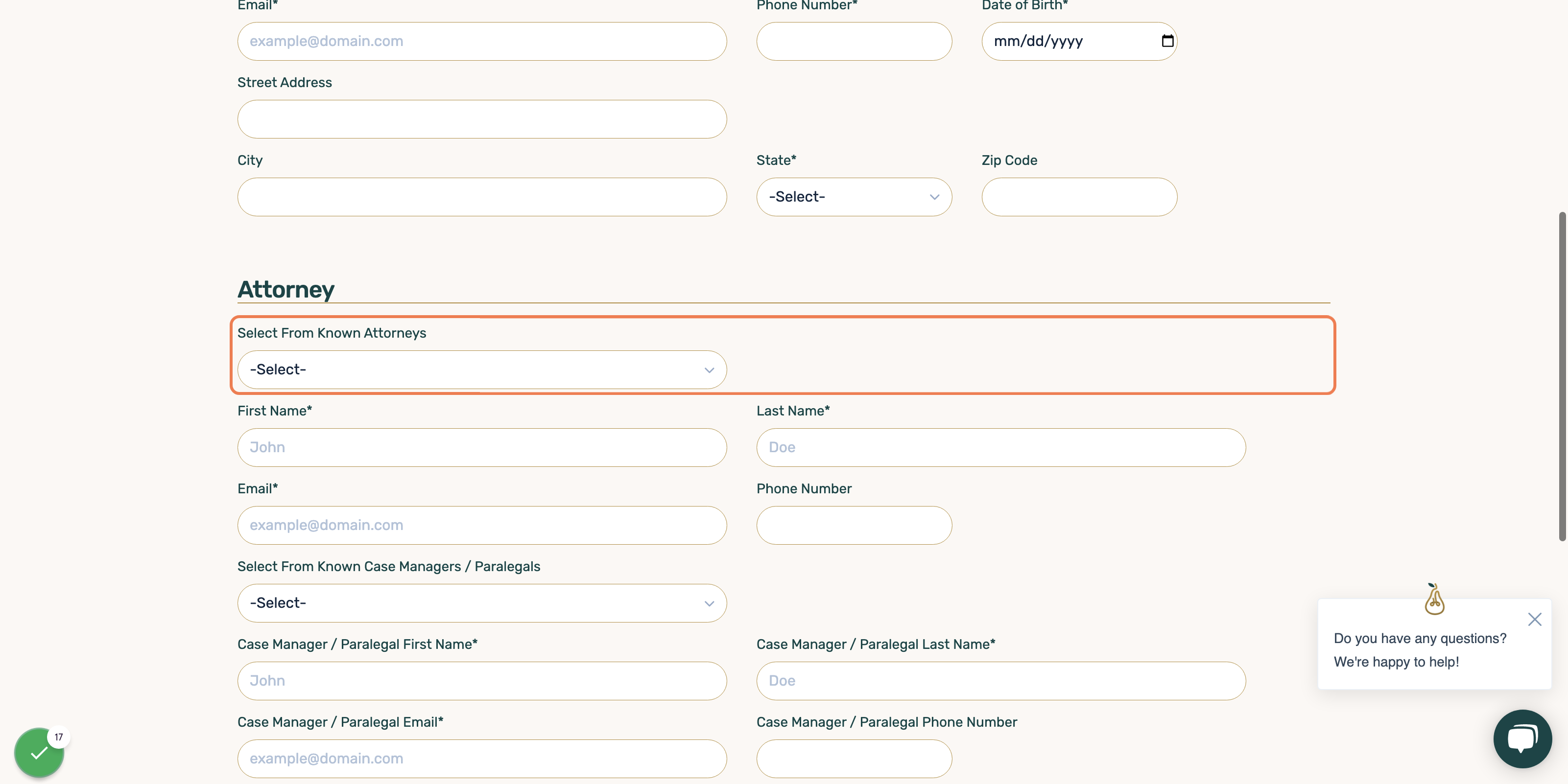Click the Case Manager / Paralegal Email field
This screenshot has height=784, width=1568.
[481, 759]
